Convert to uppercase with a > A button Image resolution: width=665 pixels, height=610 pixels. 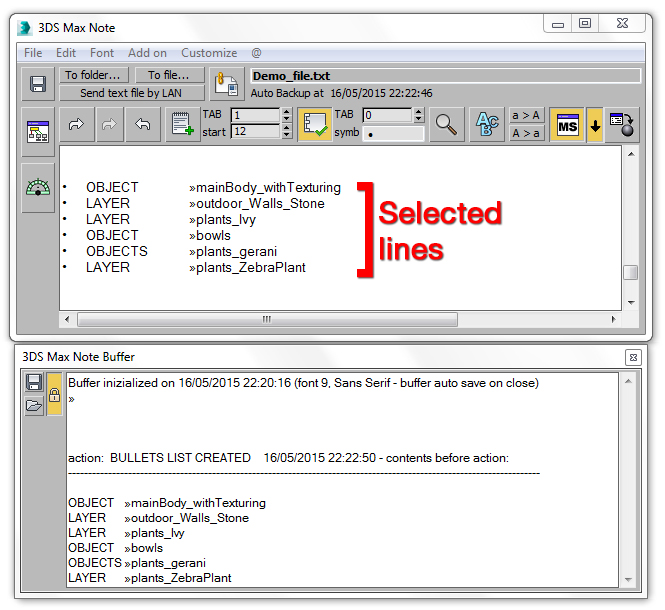click(526, 115)
